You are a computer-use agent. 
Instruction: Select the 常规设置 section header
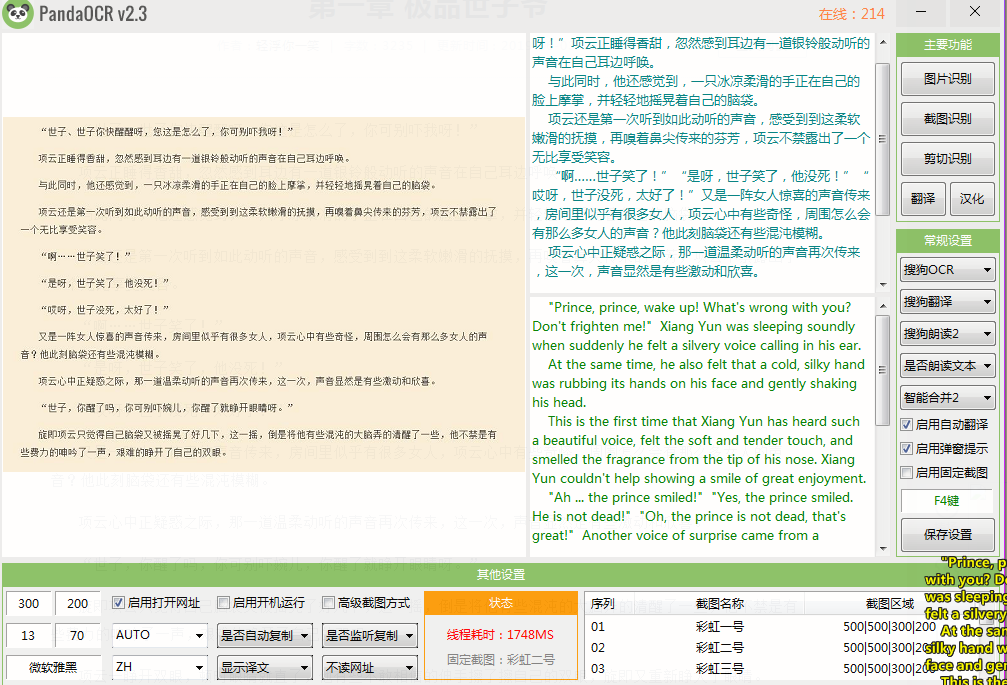tap(947, 241)
